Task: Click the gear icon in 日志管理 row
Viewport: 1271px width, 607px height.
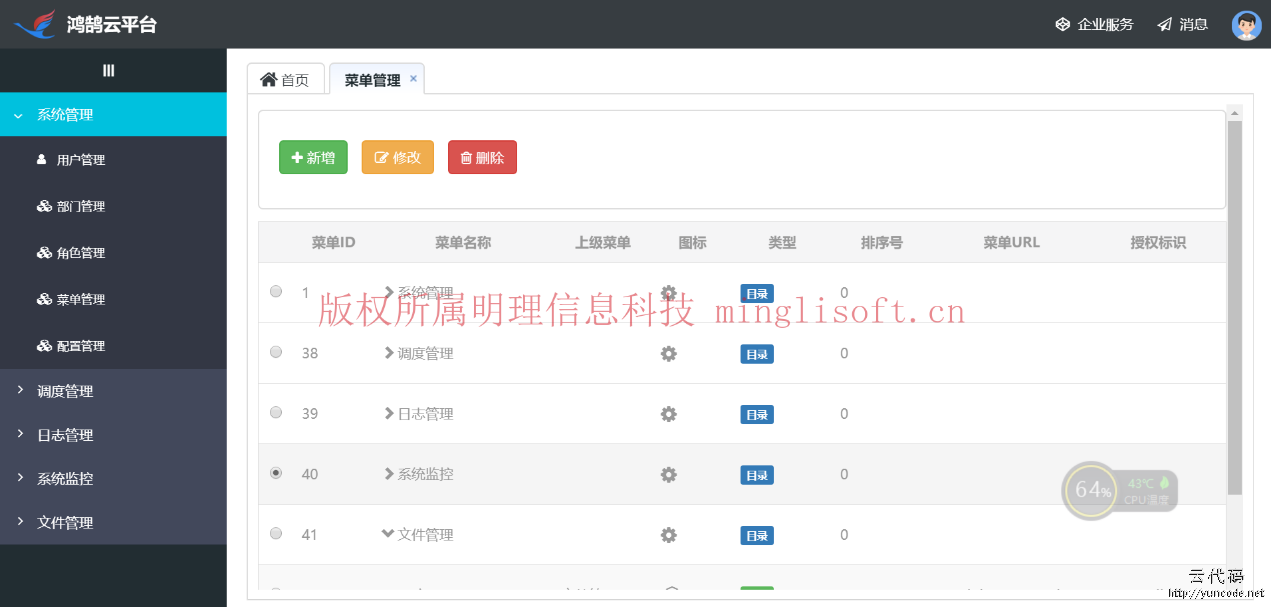Action: pos(669,414)
